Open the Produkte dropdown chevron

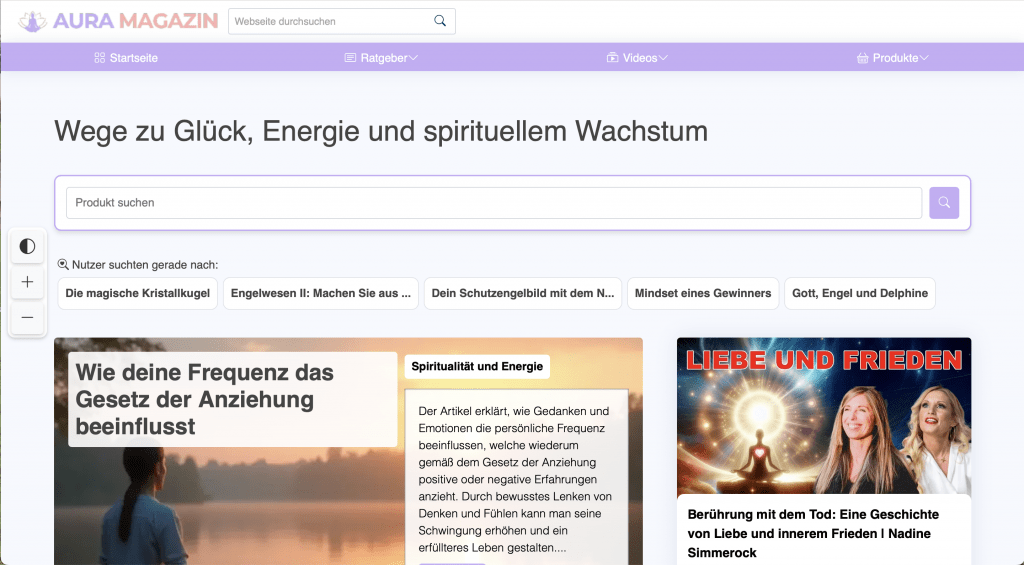[924, 58]
